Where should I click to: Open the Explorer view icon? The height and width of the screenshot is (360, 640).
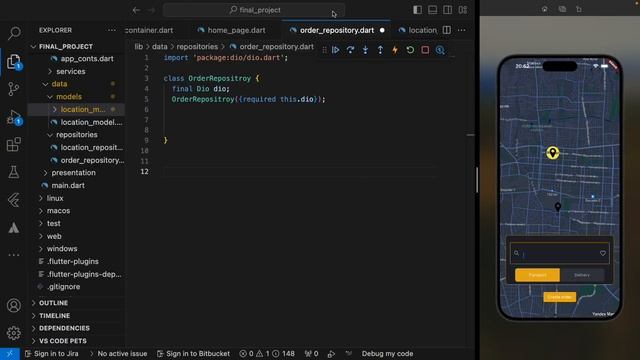[14, 61]
